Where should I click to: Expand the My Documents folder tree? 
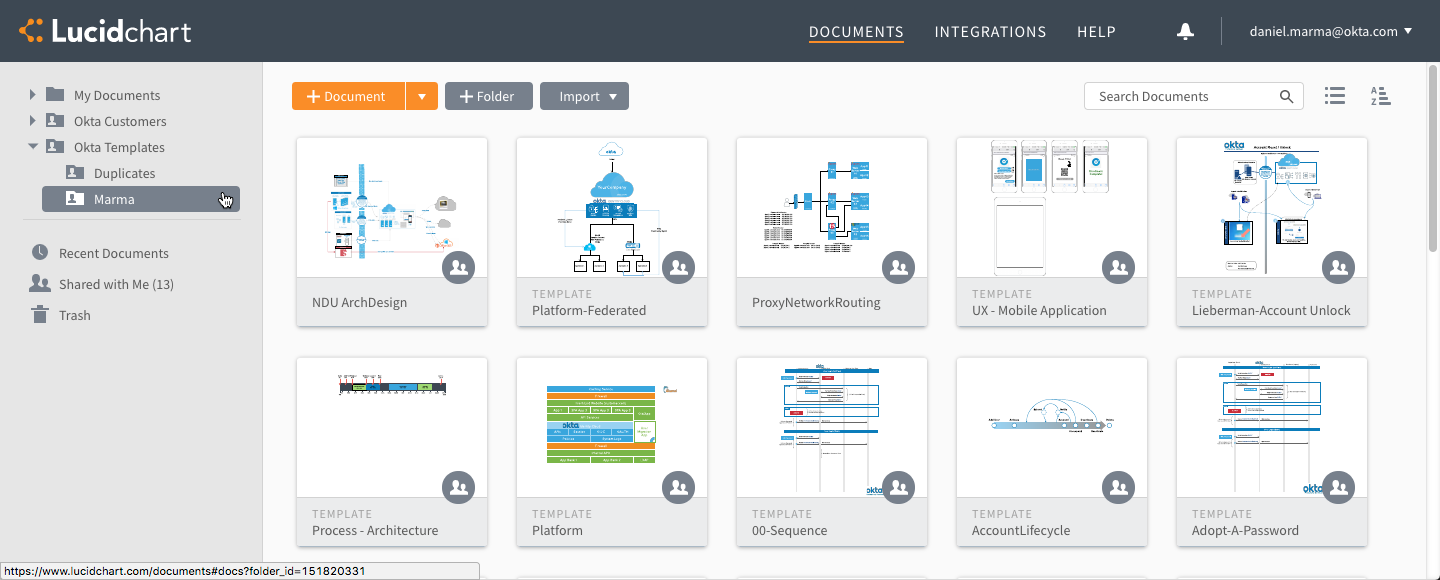point(32,94)
